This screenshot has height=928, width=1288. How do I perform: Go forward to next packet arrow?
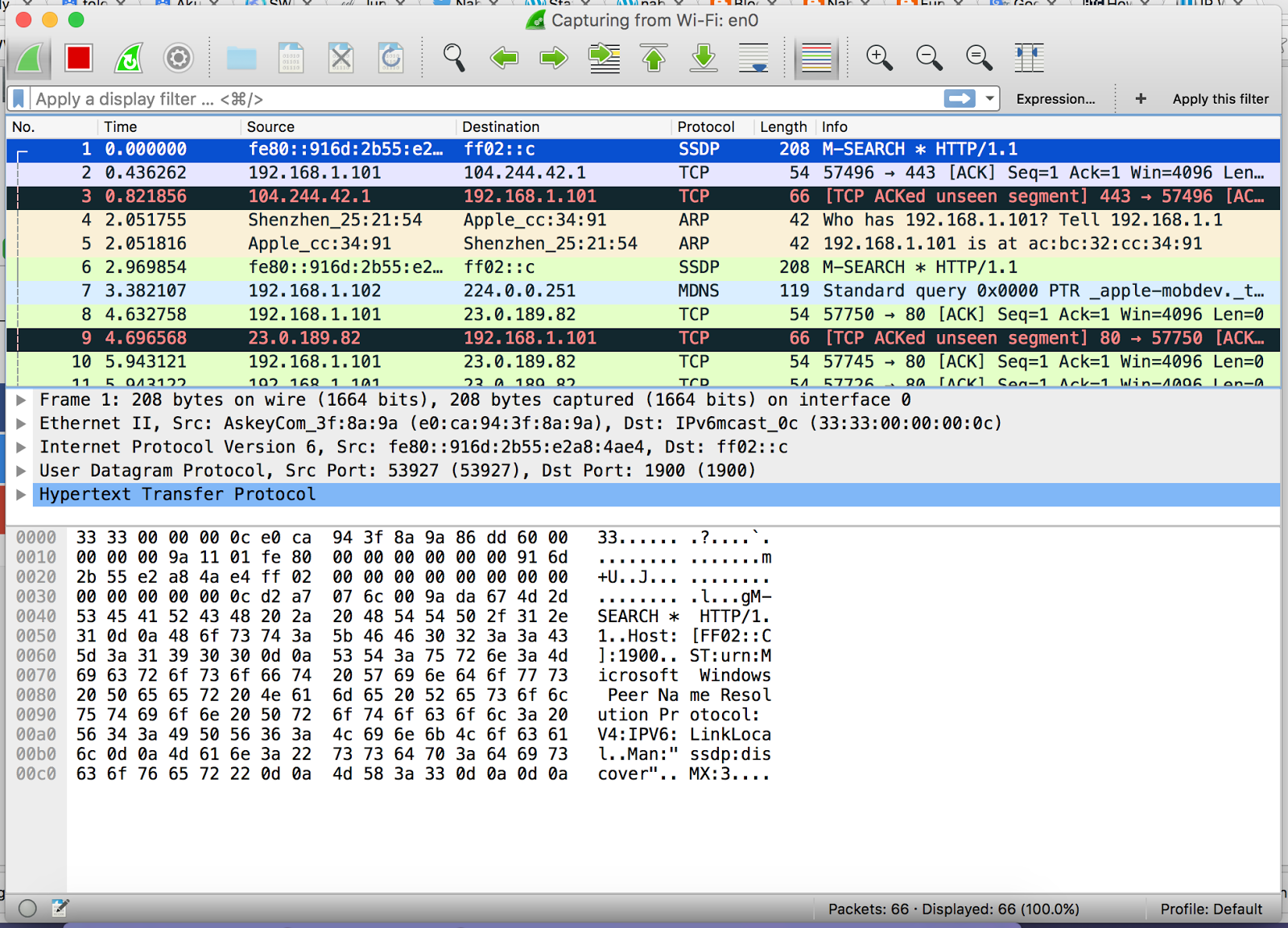[x=554, y=58]
